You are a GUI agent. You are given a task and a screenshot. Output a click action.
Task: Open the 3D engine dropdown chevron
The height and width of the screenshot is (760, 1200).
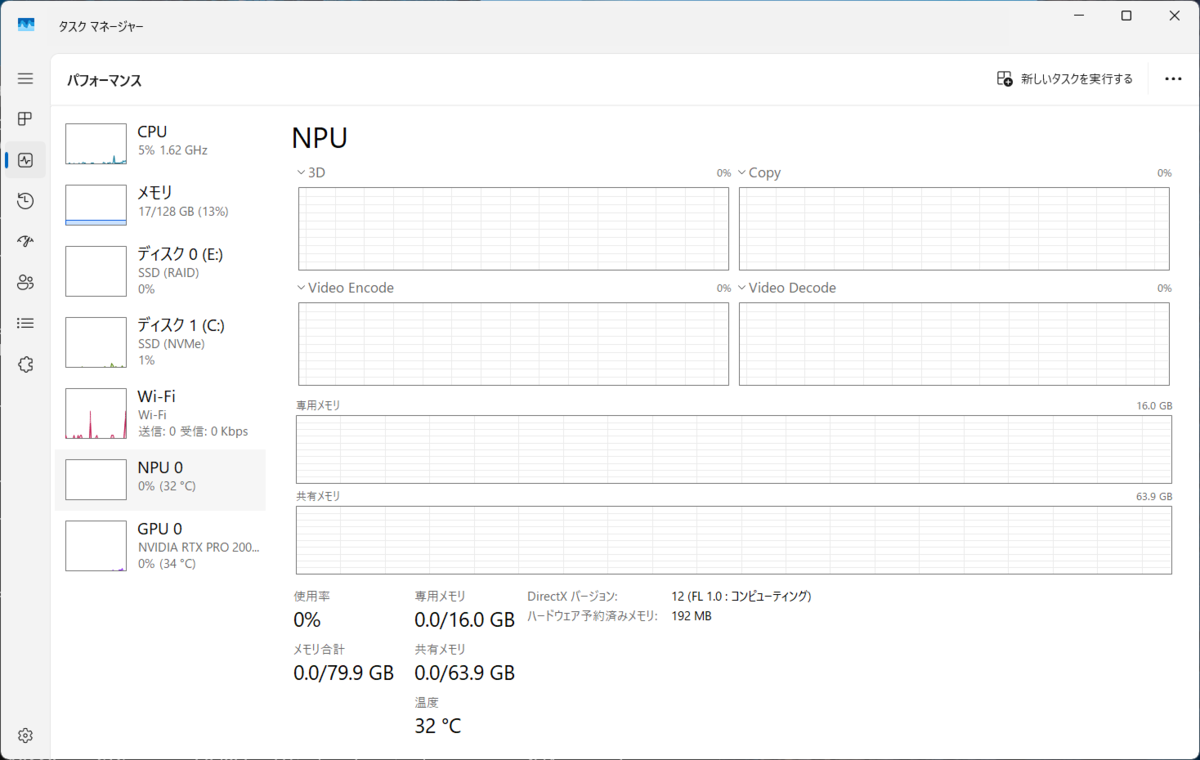(x=301, y=173)
